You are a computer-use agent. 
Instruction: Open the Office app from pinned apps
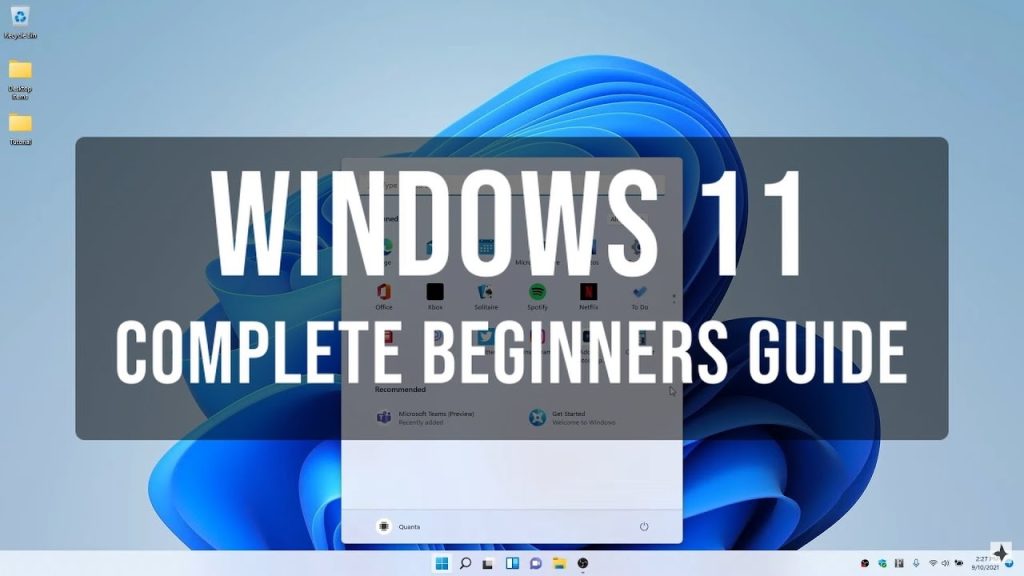click(x=383, y=292)
